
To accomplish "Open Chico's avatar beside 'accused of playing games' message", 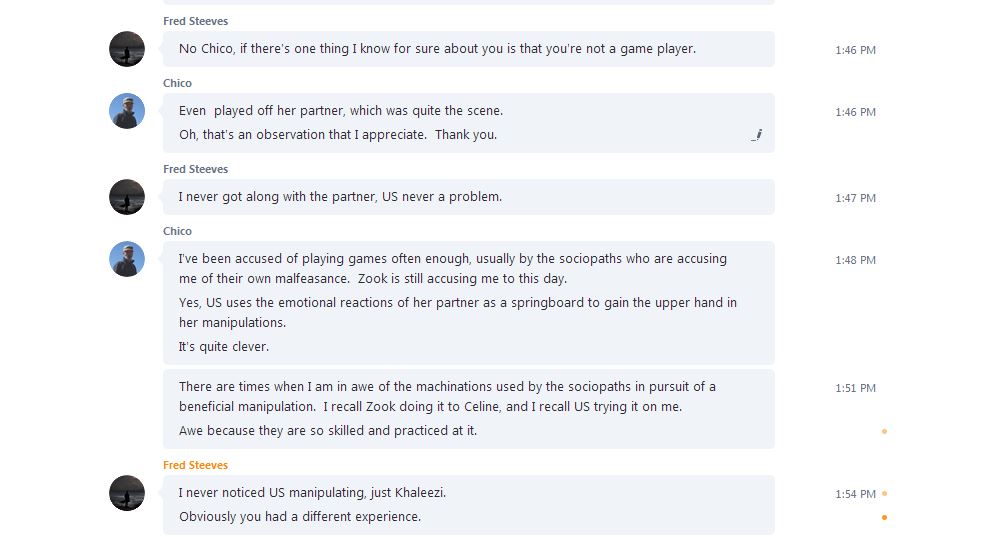I will coord(127,259).
